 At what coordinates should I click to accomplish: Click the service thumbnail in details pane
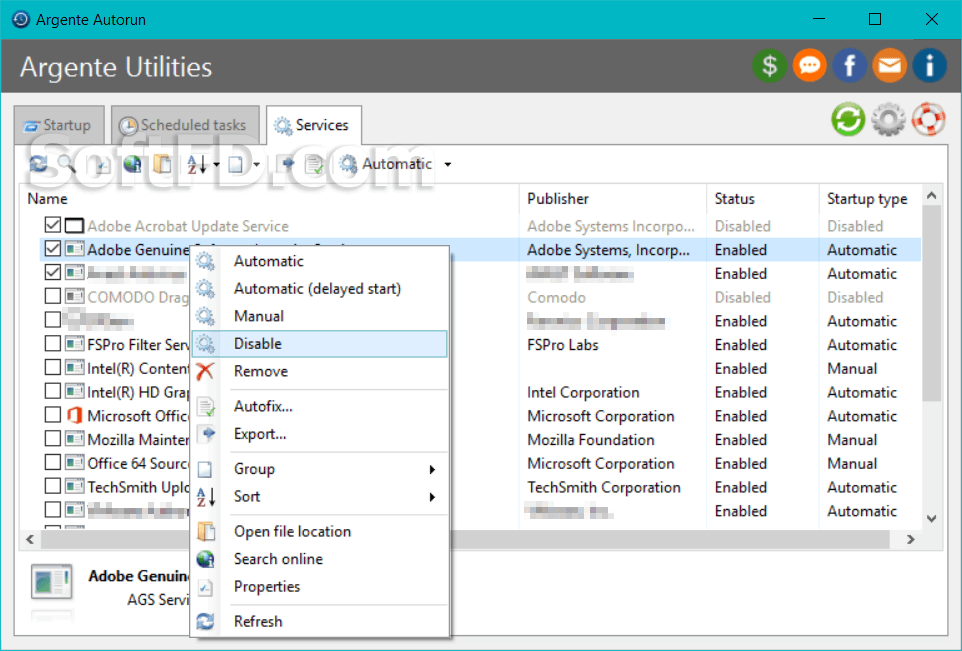[x=52, y=581]
